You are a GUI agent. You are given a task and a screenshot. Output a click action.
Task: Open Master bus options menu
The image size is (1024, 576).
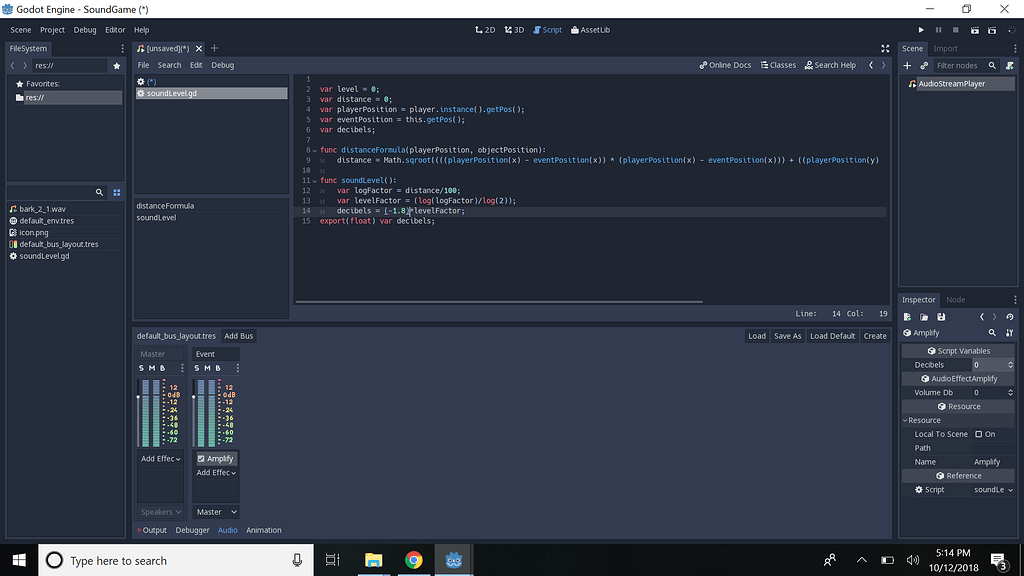(182, 368)
